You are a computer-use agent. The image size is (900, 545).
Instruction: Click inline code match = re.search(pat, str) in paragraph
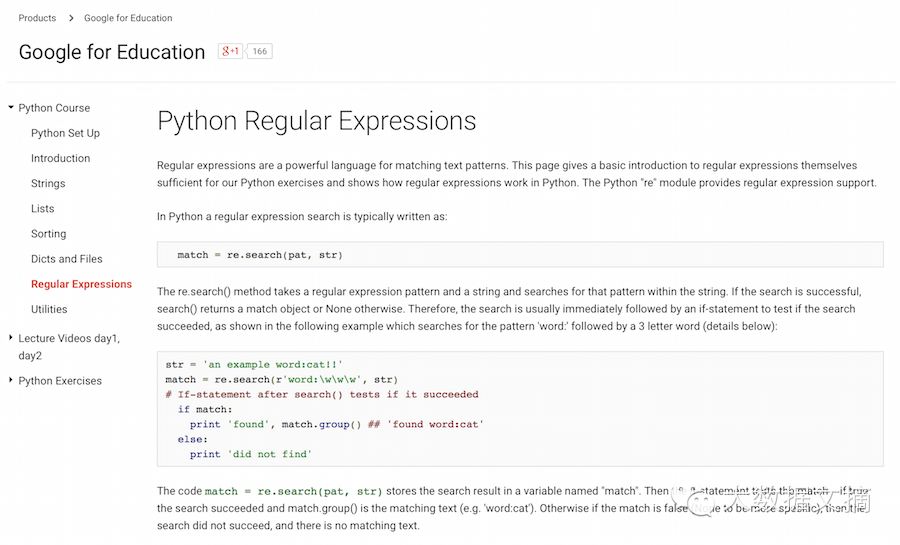pos(293,491)
